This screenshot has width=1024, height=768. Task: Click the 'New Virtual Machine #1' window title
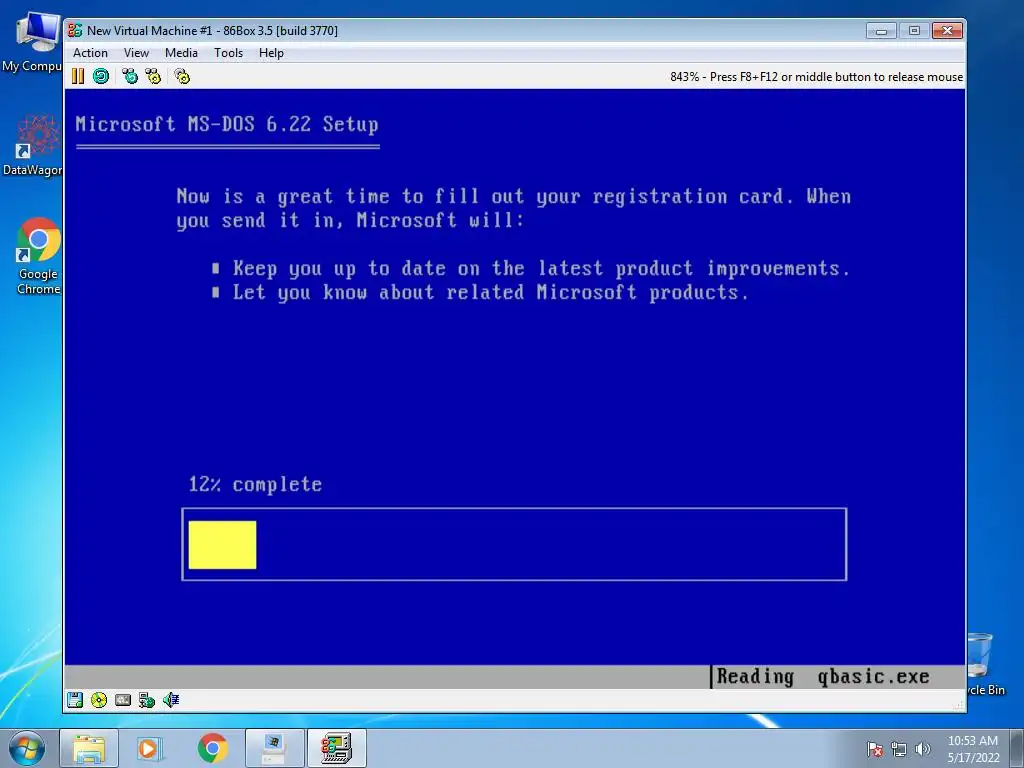(212, 30)
